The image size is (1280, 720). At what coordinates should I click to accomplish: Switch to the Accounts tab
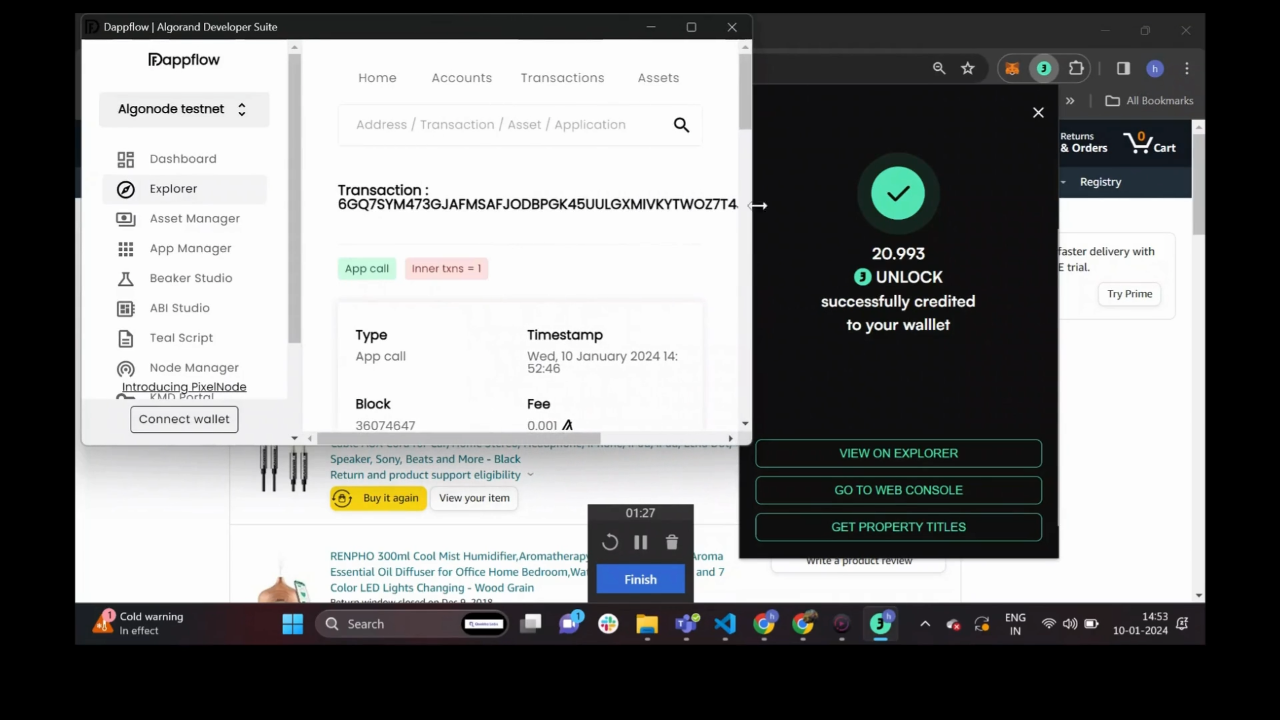pos(461,78)
